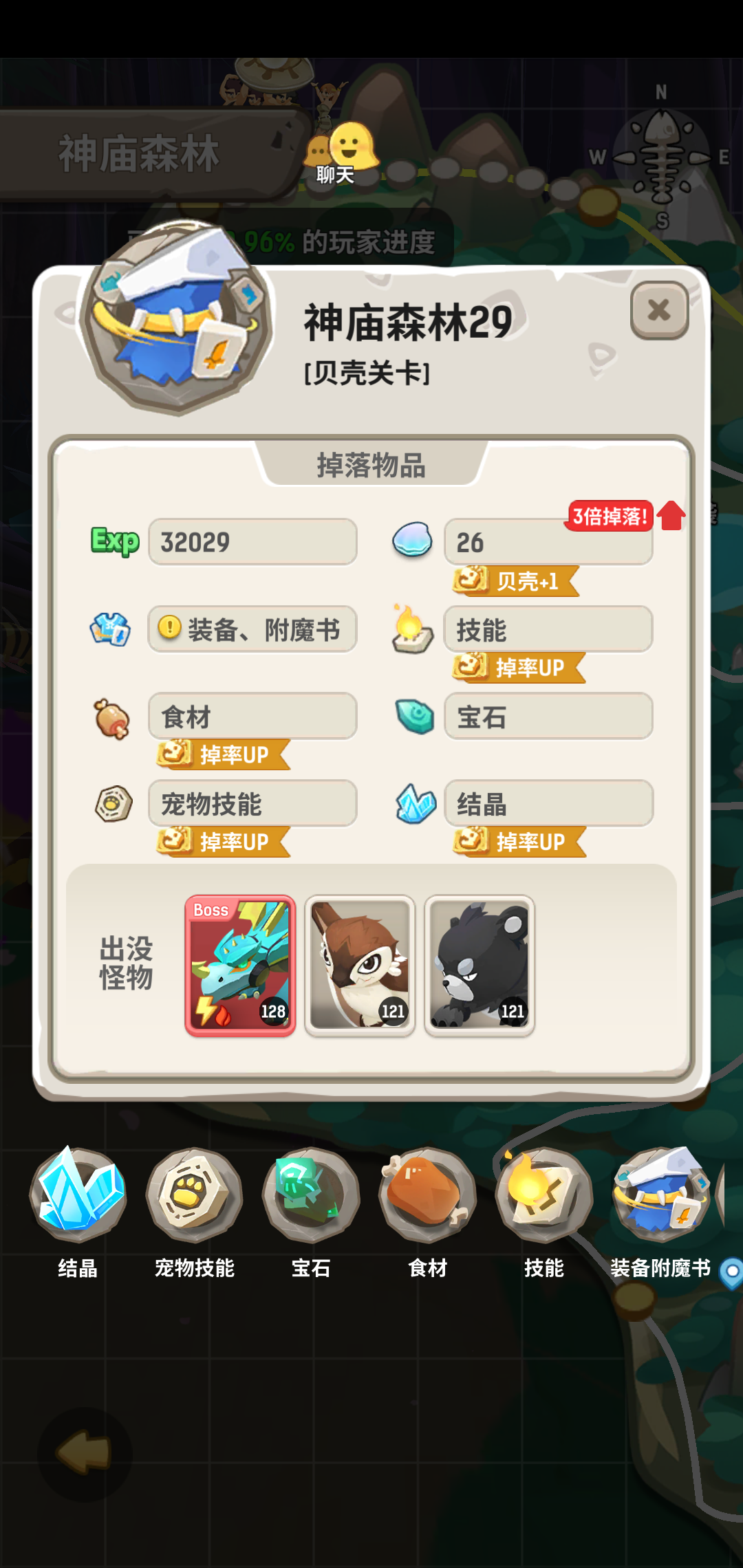Click the red up arrow next to 3倍掉落
Screen dimensions: 743x1568
point(671,516)
